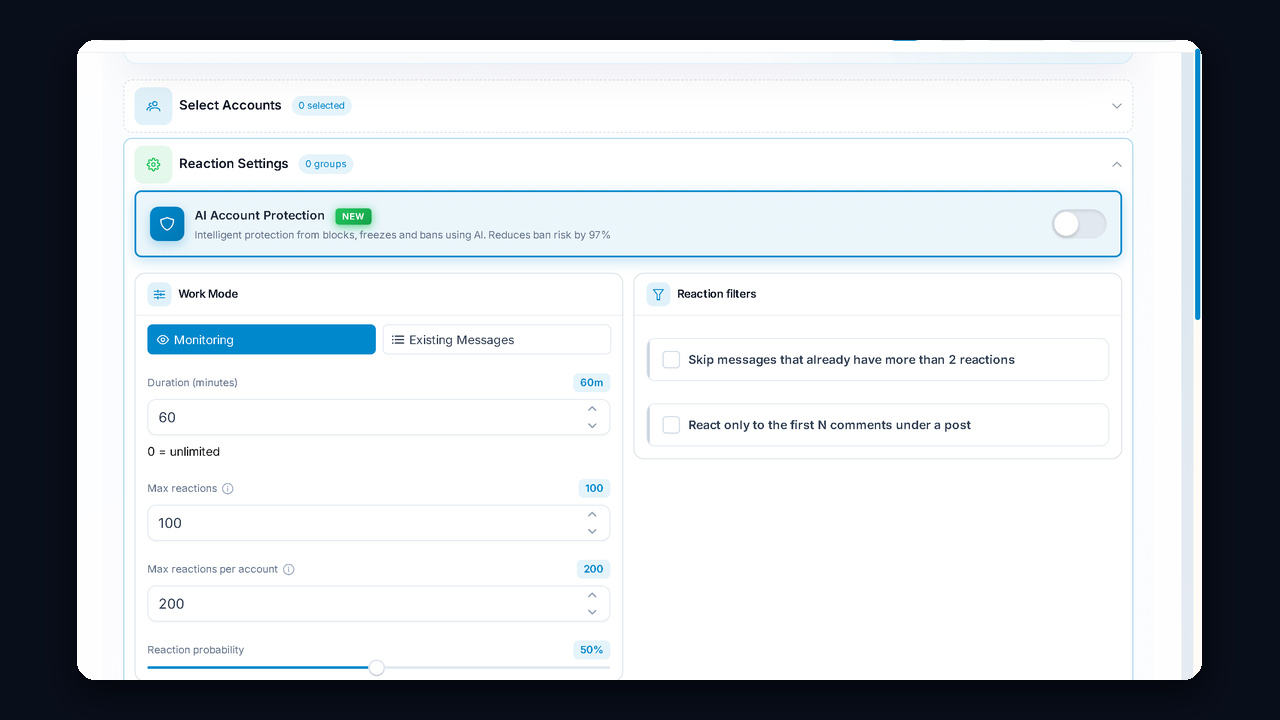Check Skip messages with more than 2 reactions
The width and height of the screenshot is (1280, 720).
(x=671, y=360)
